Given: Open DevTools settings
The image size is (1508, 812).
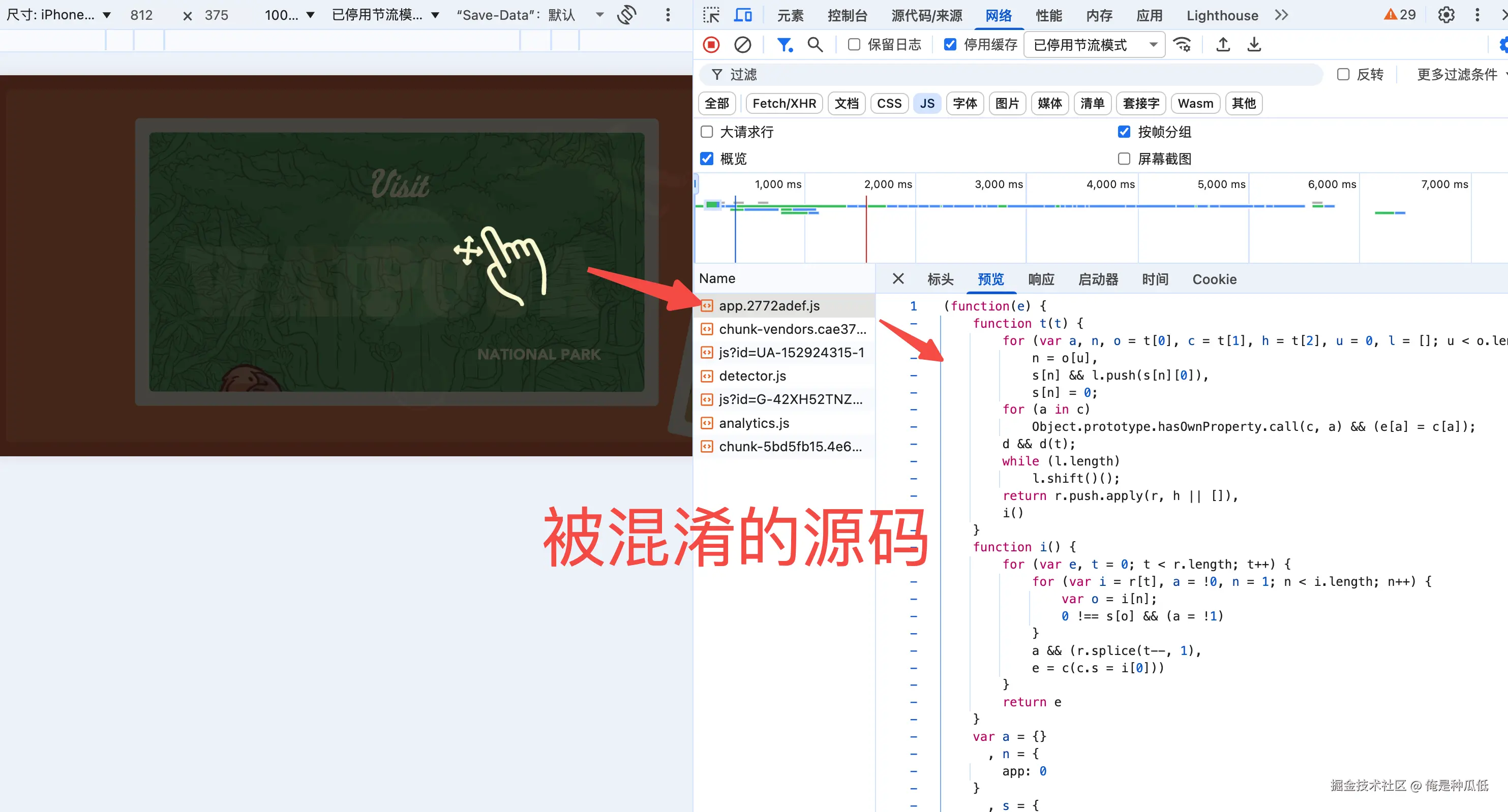Looking at the screenshot, I should pos(1445,15).
